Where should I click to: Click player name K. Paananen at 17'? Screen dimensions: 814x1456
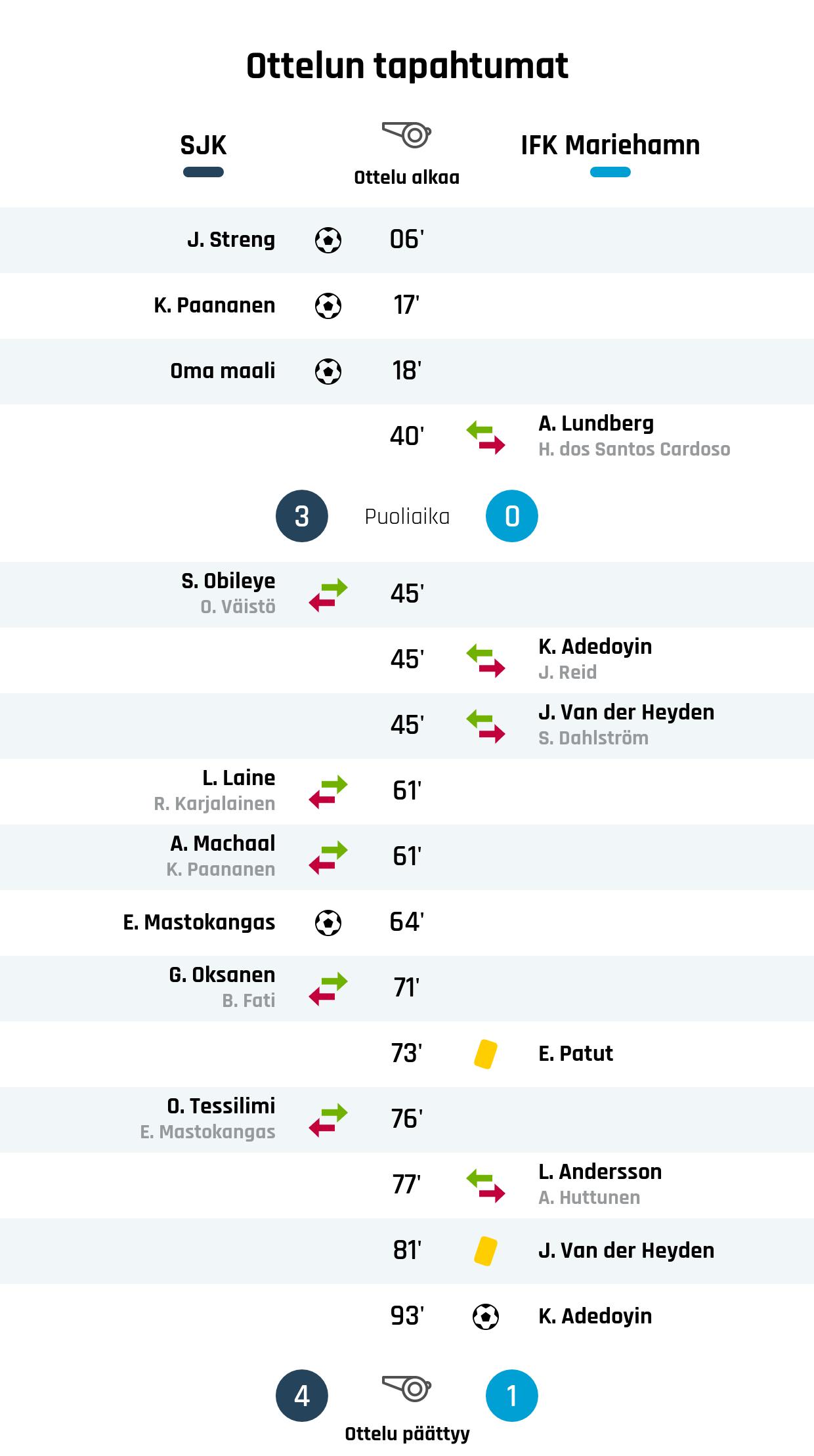pos(215,305)
